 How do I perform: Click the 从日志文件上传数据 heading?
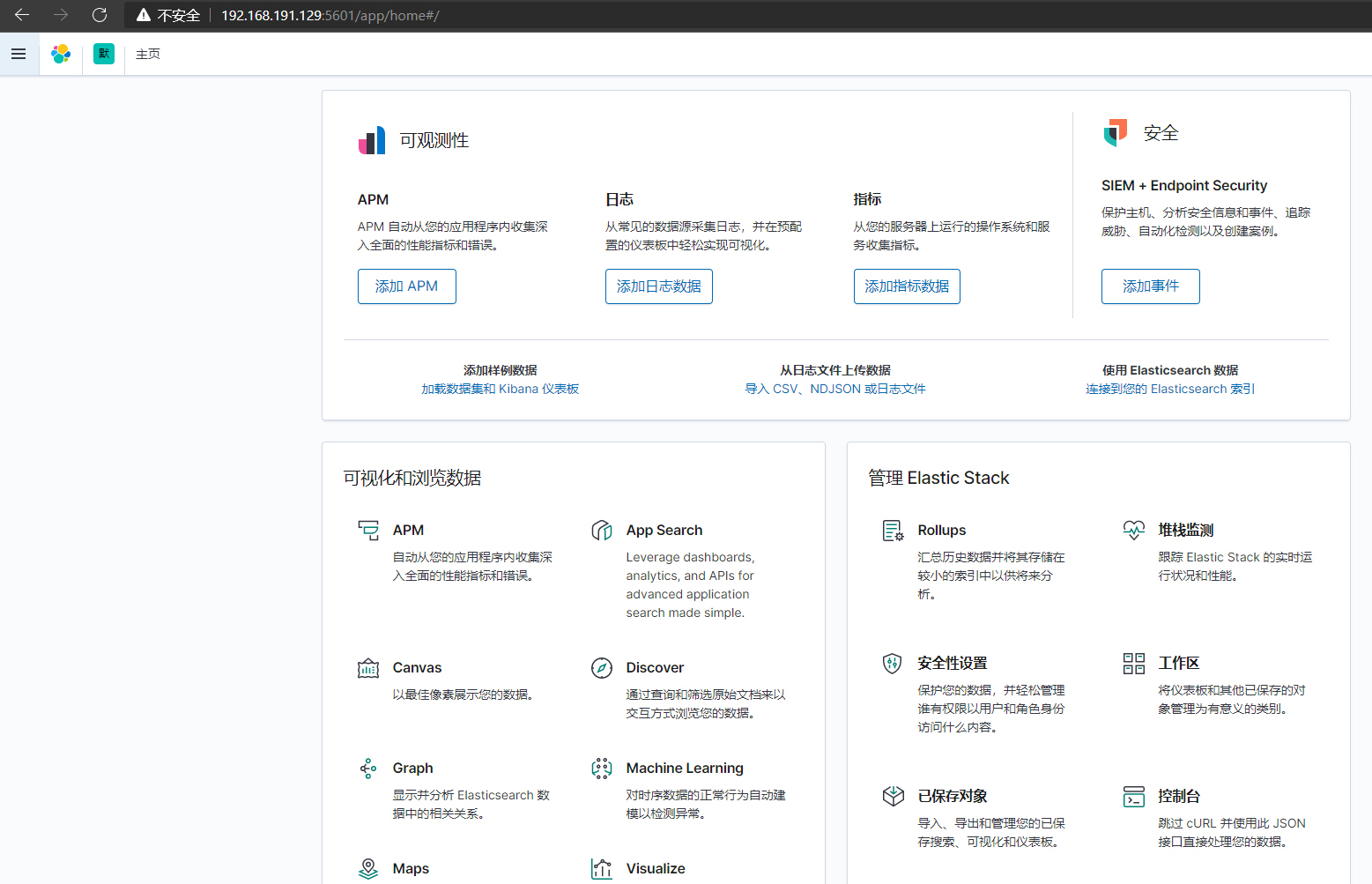coord(835,370)
